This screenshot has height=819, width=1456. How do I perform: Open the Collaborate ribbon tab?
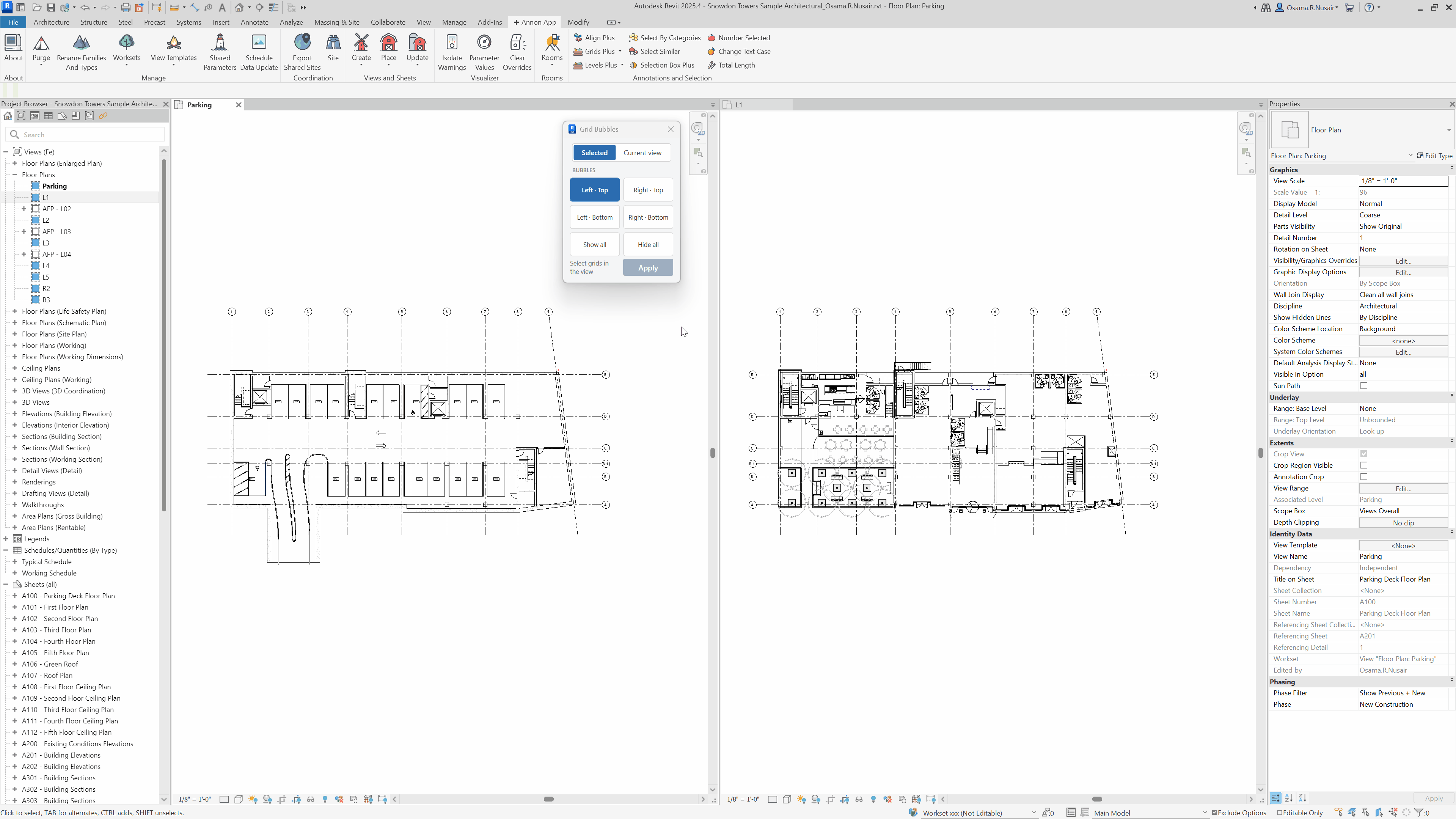point(388,22)
